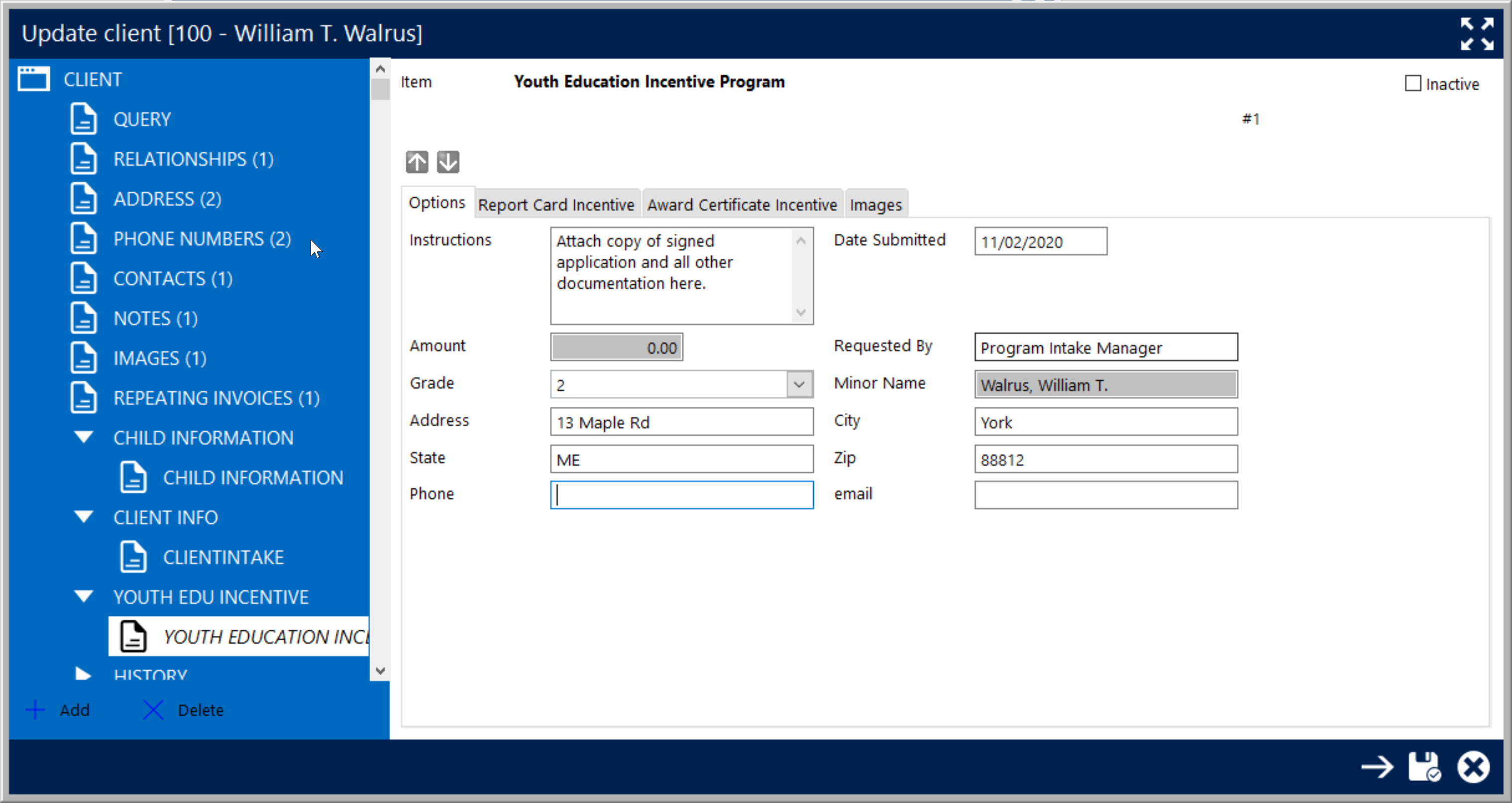Switch to the Report Card Incentive tab
This screenshot has width=1512, height=803.
[x=556, y=204]
